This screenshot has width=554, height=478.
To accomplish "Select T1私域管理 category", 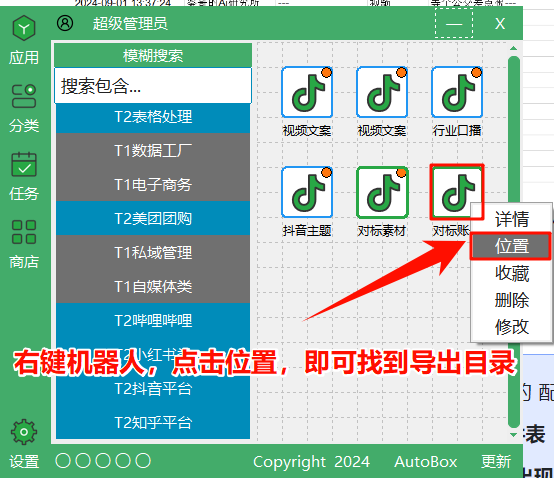I will [153, 253].
